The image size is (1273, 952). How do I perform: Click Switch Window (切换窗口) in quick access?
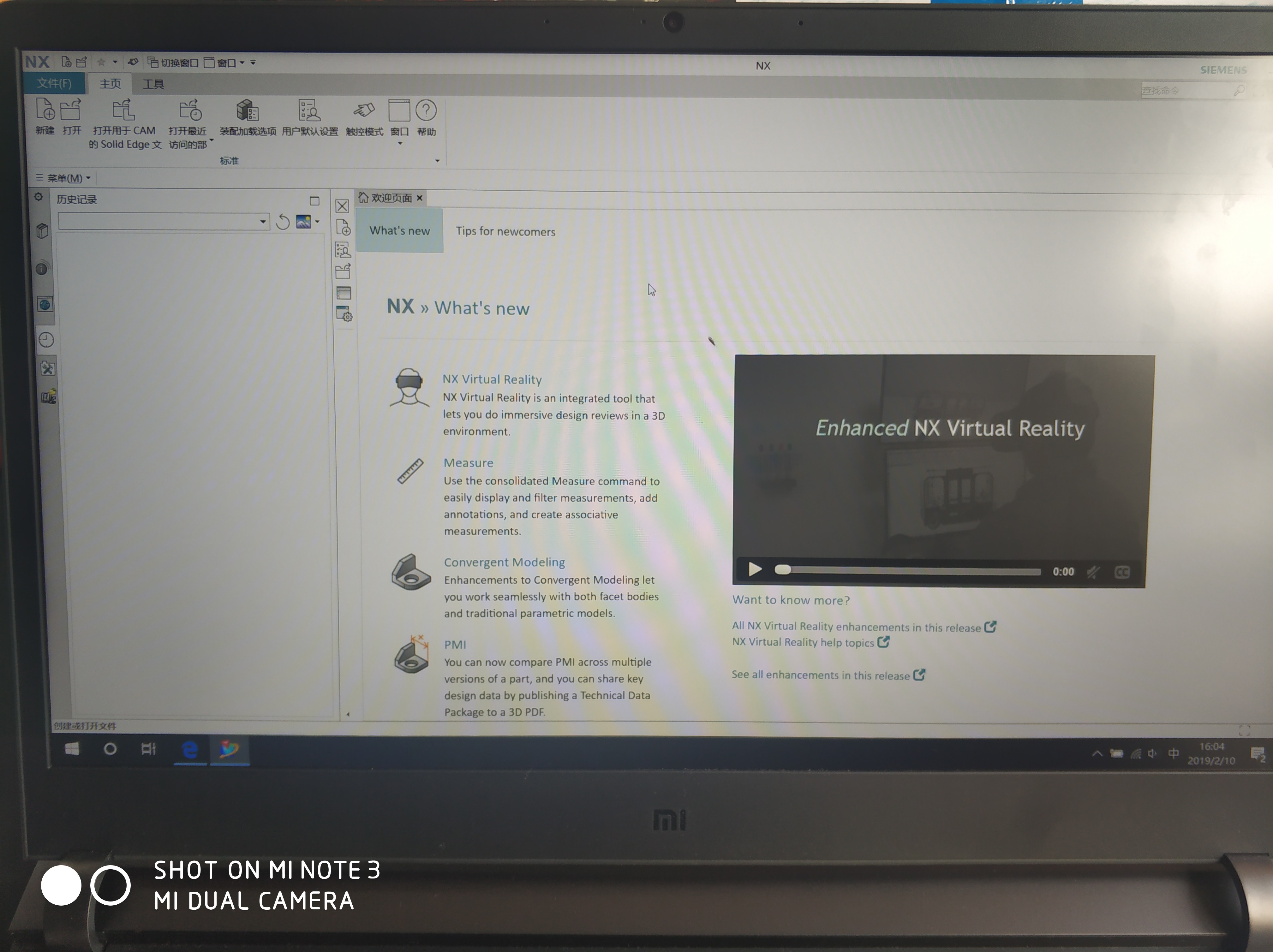click(173, 62)
